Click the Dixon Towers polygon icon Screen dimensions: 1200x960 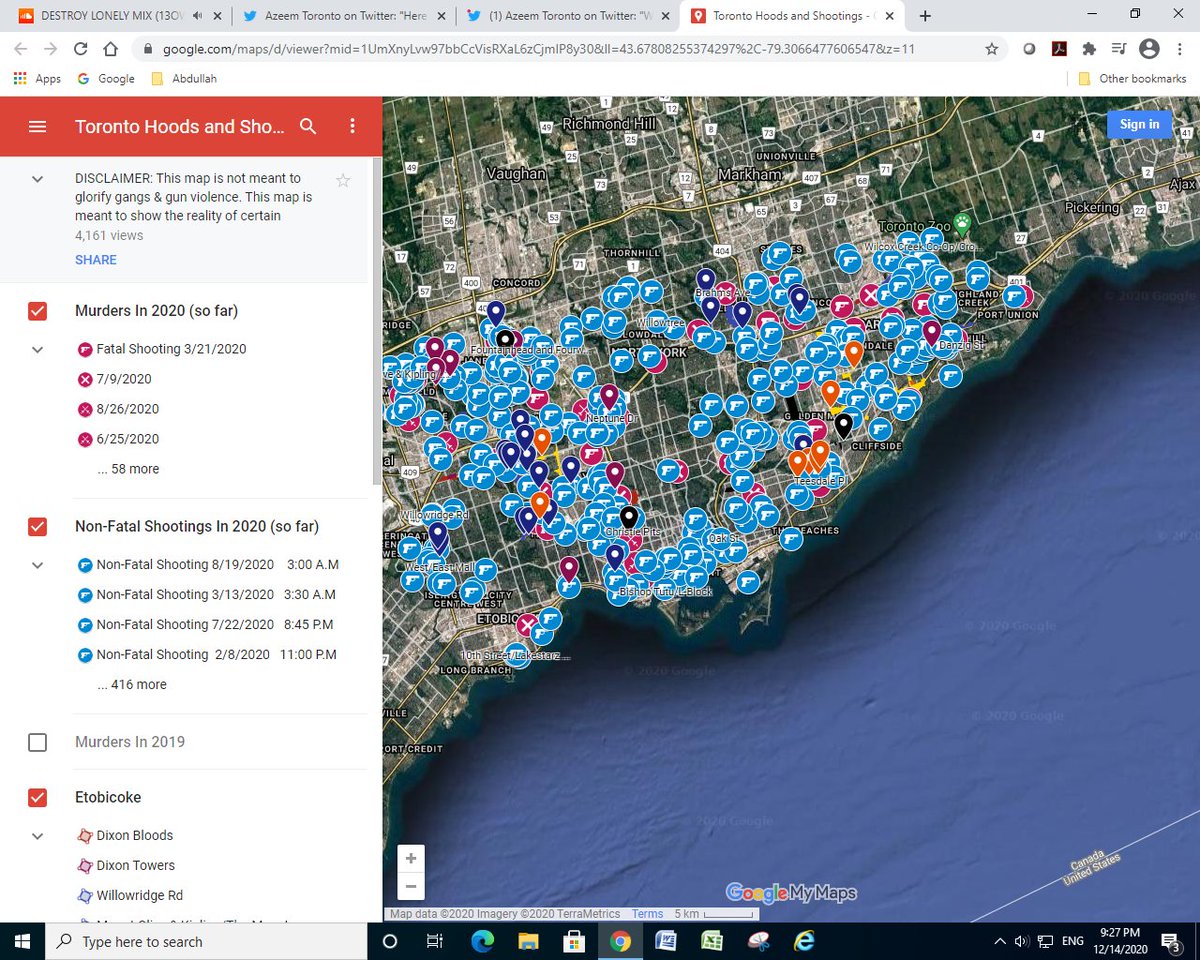85,865
